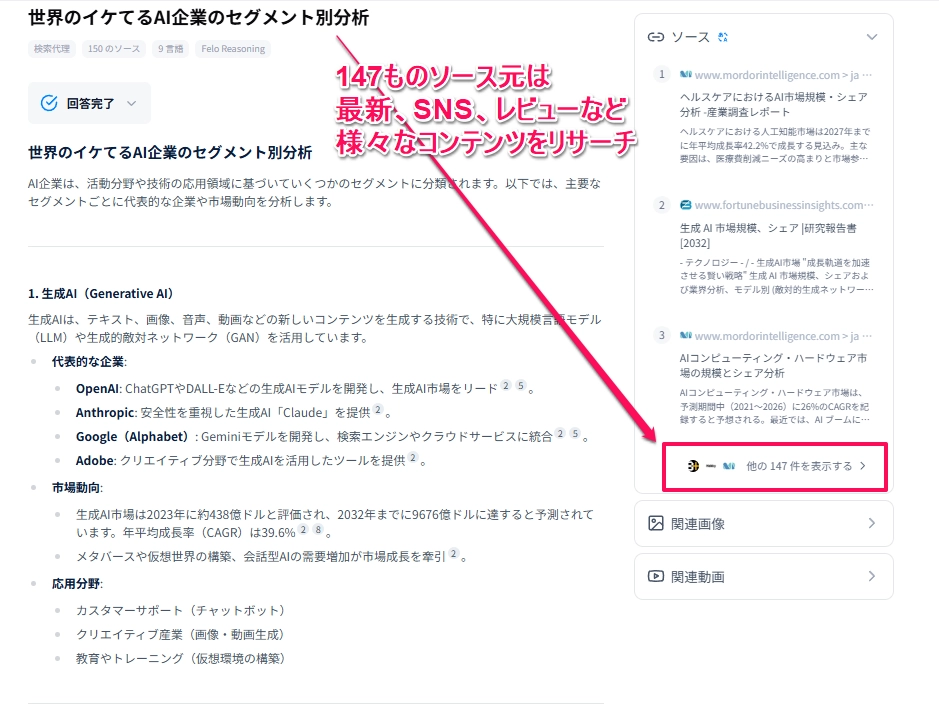Viewport: 939px width, 719px height.
Task: Click the bold OpenAI company name
Action: [97, 389]
